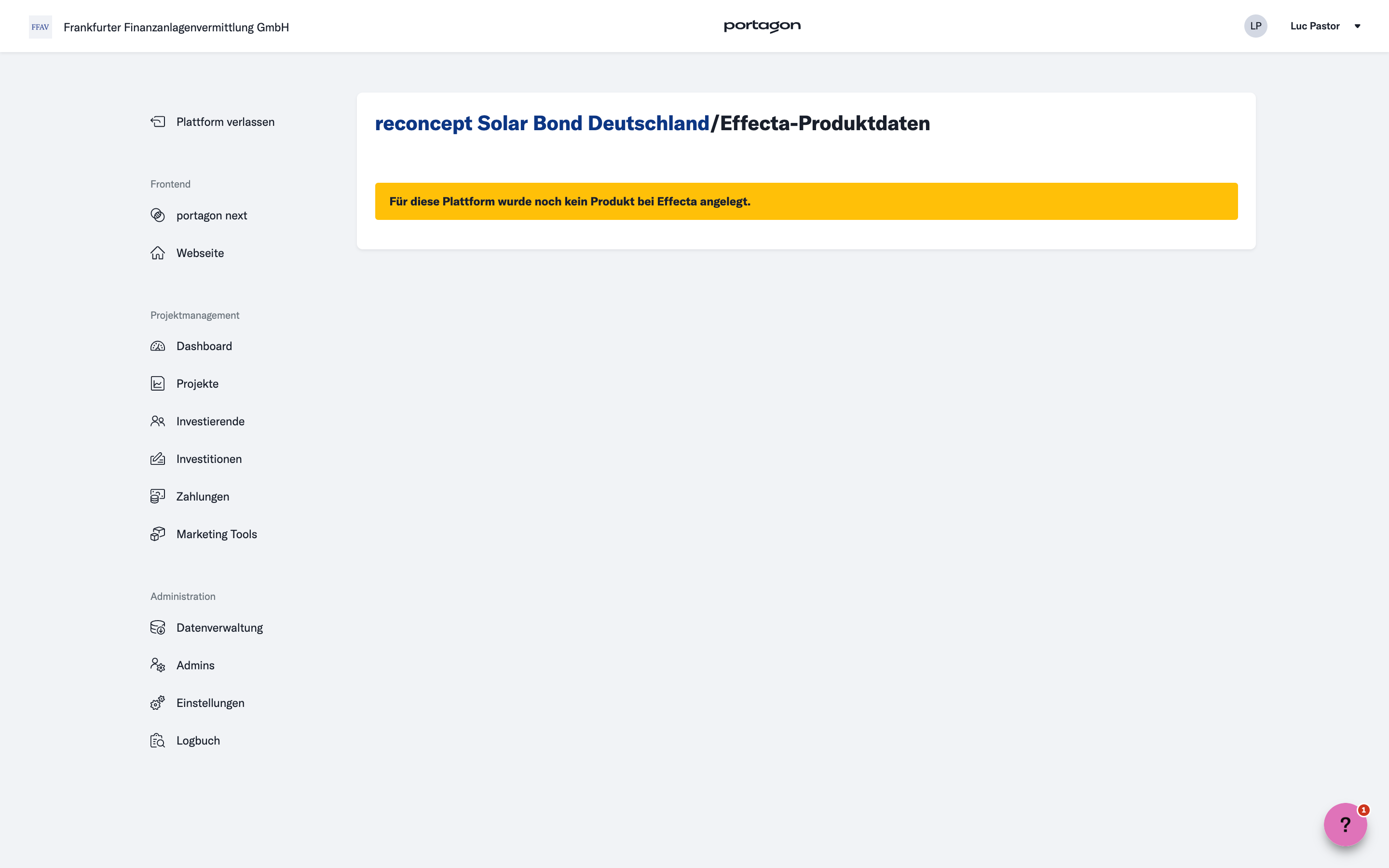Click reconcept Solar Bond Deutschland breadcrumb link
The height and width of the screenshot is (868, 1389).
click(542, 123)
